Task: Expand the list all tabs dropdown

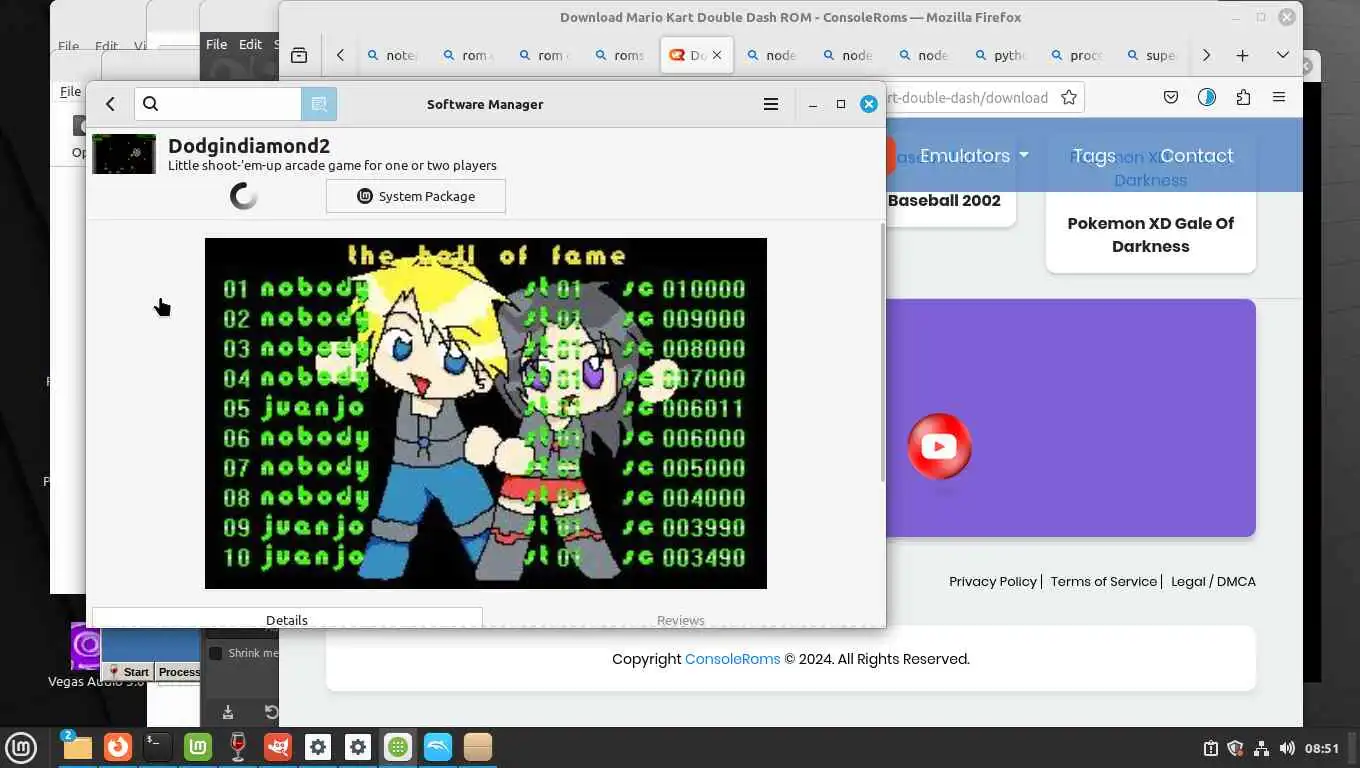Action: (1283, 55)
